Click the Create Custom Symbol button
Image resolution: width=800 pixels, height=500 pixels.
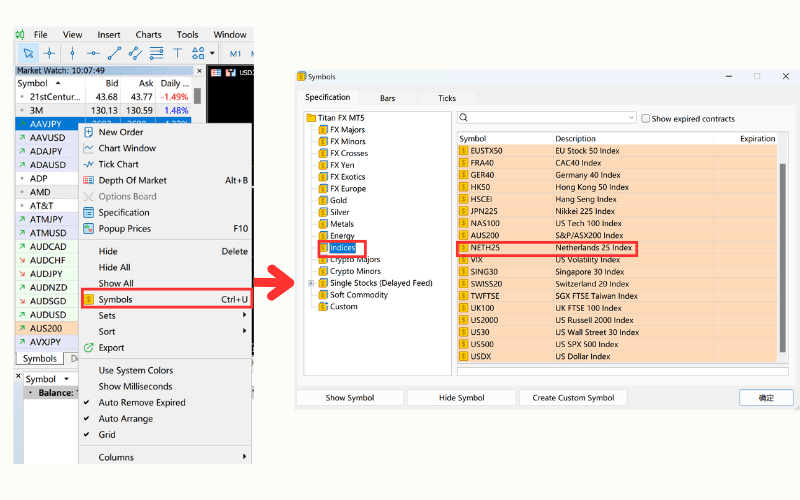(x=573, y=398)
